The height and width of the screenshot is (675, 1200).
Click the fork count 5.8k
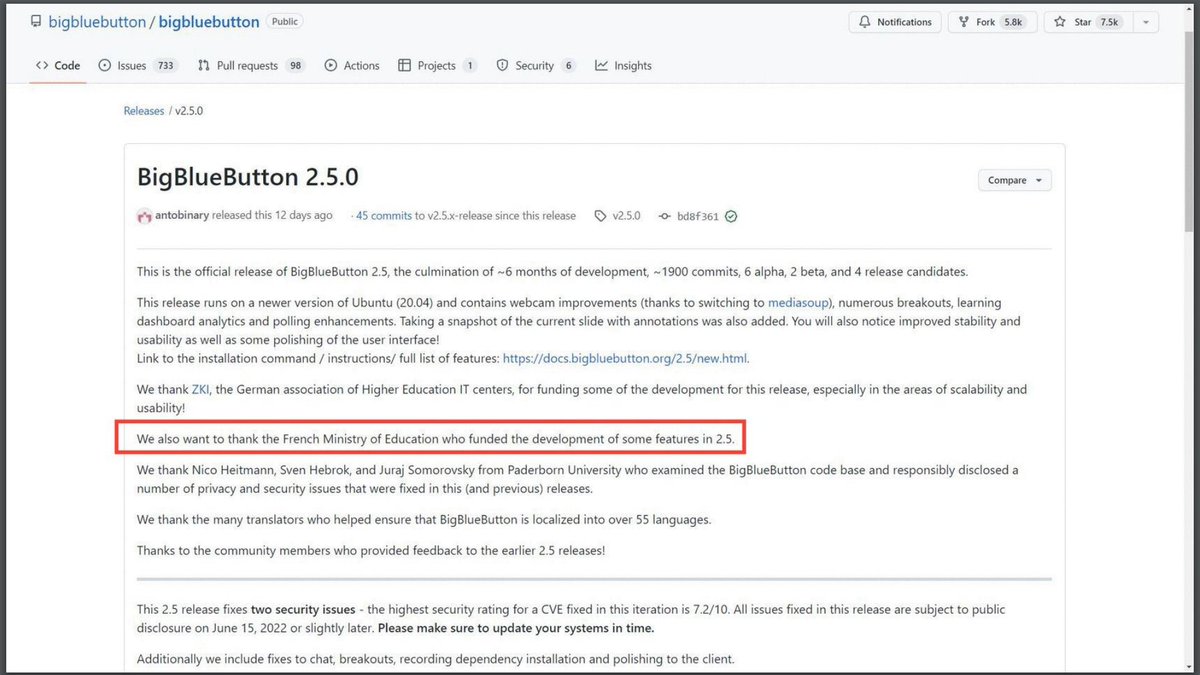pos(1013,22)
